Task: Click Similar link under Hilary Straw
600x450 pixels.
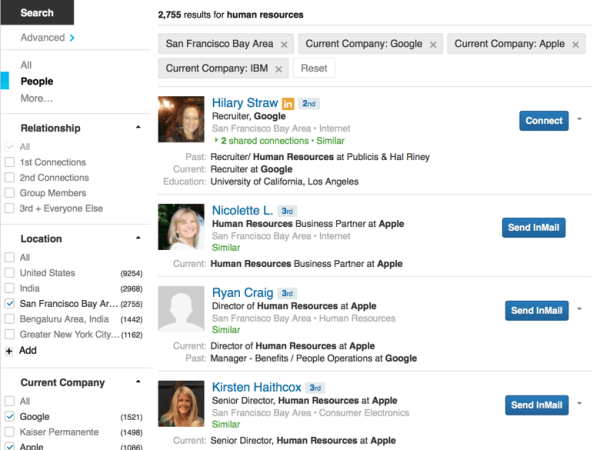Action: click(x=330, y=141)
